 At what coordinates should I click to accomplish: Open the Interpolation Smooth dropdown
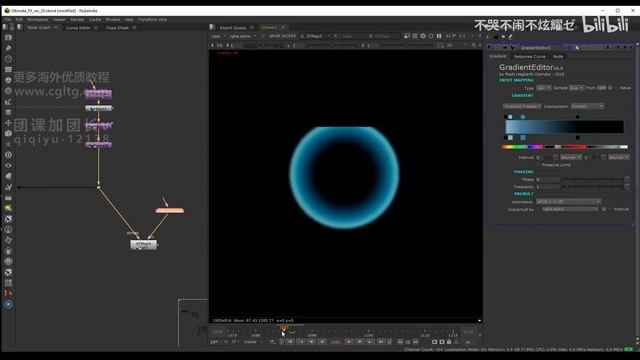coord(587,106)
